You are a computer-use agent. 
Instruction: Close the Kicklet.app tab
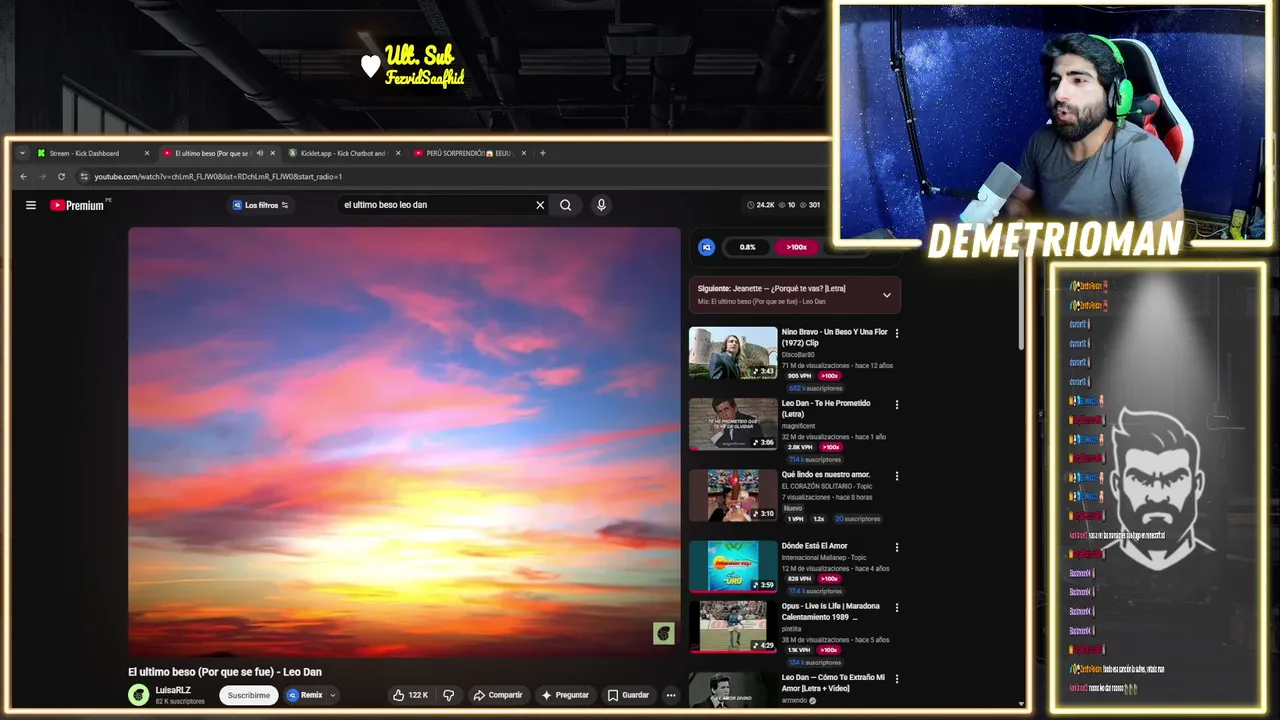click(x=398, y=153)
